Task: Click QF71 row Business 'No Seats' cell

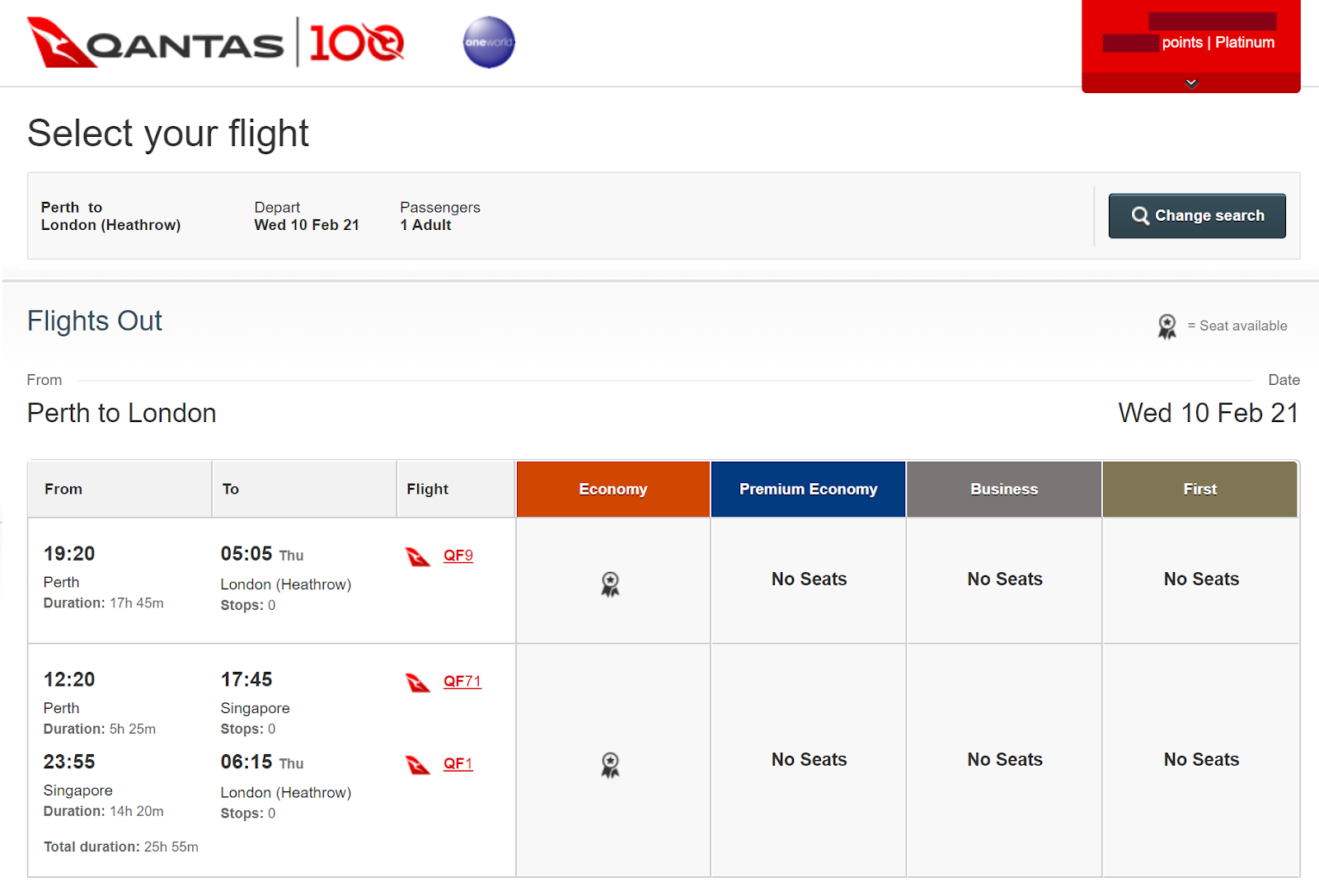Action: coord(1005,760)
